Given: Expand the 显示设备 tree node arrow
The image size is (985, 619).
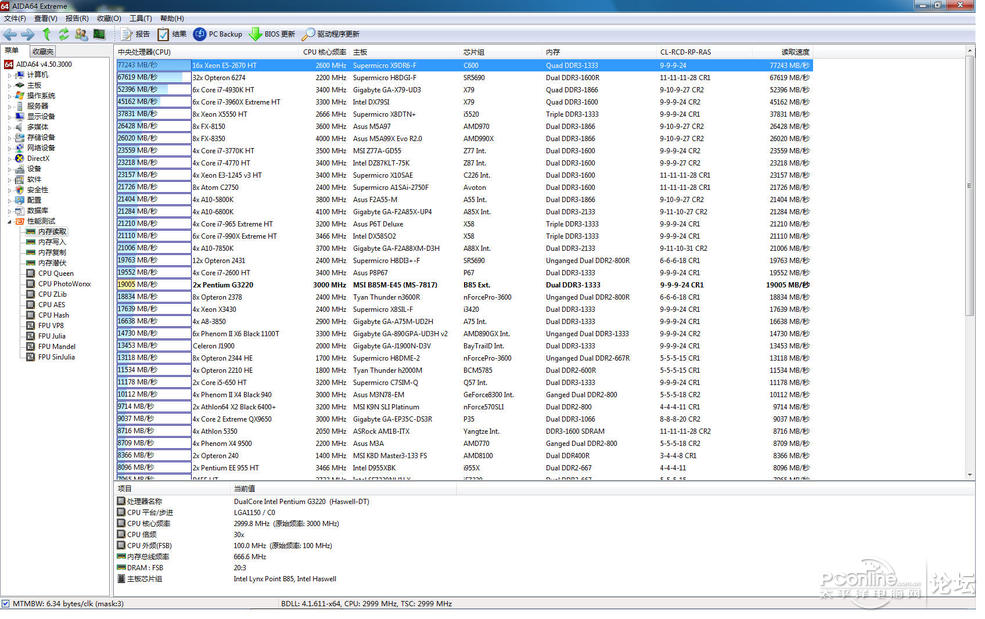Looking at the screenshot, I should (9, 116).
